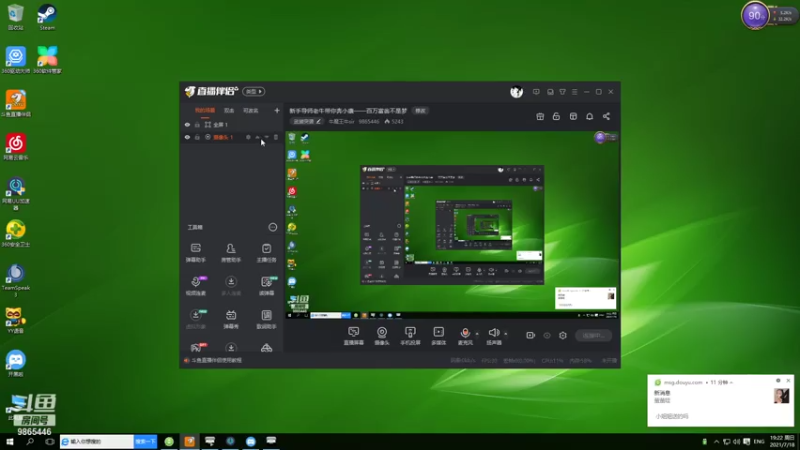This screenshot has height=450, width=800.
Task: Open the Steam desktop shortcut
Action: tap(47, 17)
